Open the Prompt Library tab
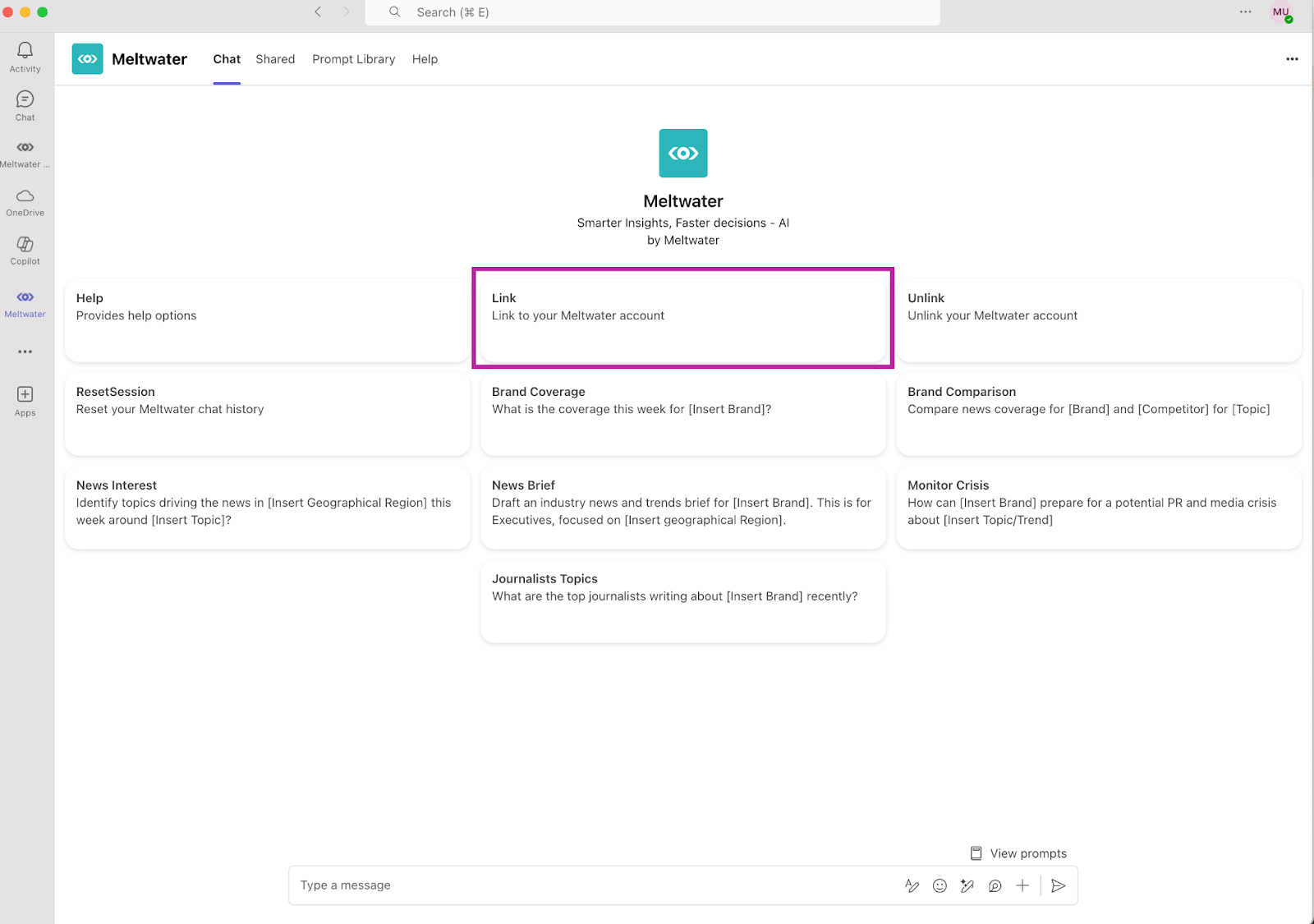The height and width of the screenshot is (924, 1314). pyautogui.click(x=353, y=59)
